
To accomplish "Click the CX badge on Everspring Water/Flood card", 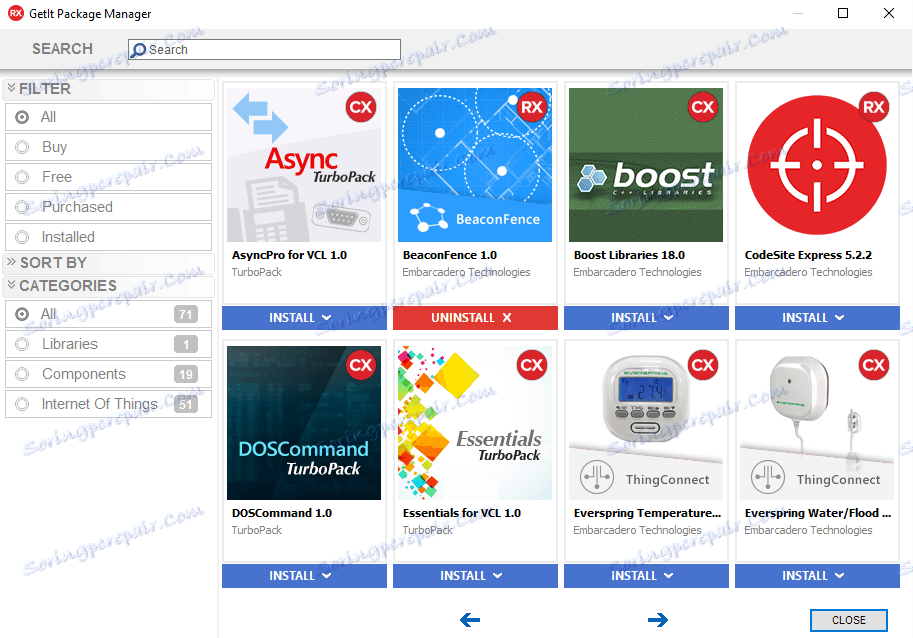I will [x=874, y=365].
